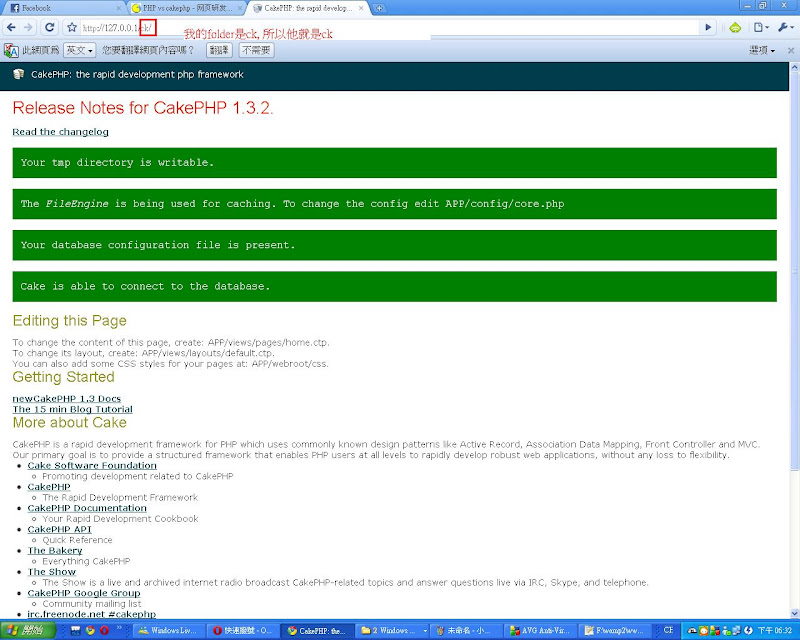
Task: Close the Facebook tab
Action: pos(118,8)
